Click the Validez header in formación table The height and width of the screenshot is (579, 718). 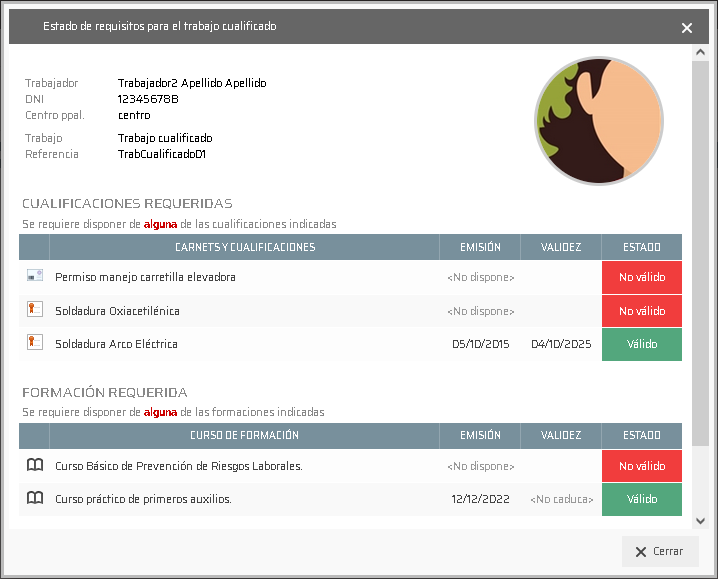coord(561,435)
